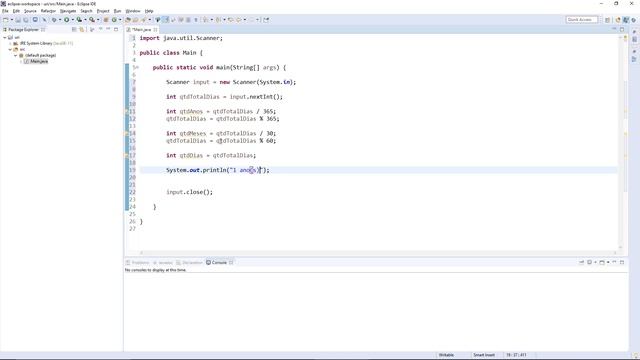
Task: Maximize the editor area
Action: pos(622,29)
